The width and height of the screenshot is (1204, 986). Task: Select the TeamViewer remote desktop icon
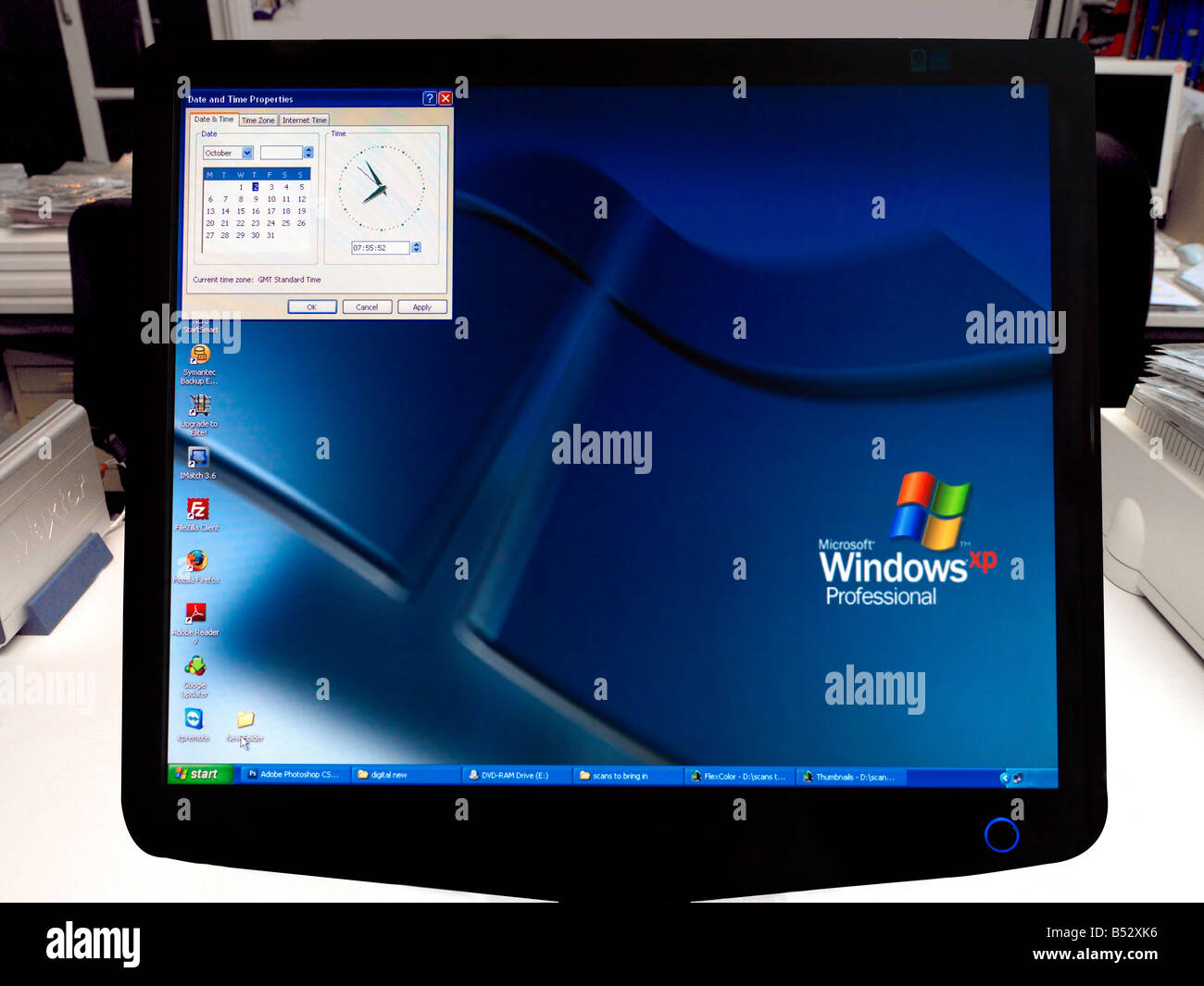194,720
